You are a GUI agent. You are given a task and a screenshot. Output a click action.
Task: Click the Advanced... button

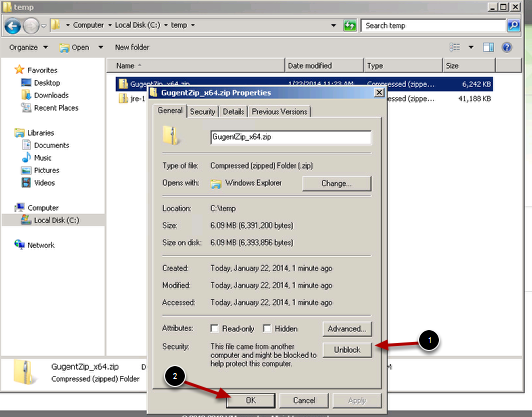[347, 329]
